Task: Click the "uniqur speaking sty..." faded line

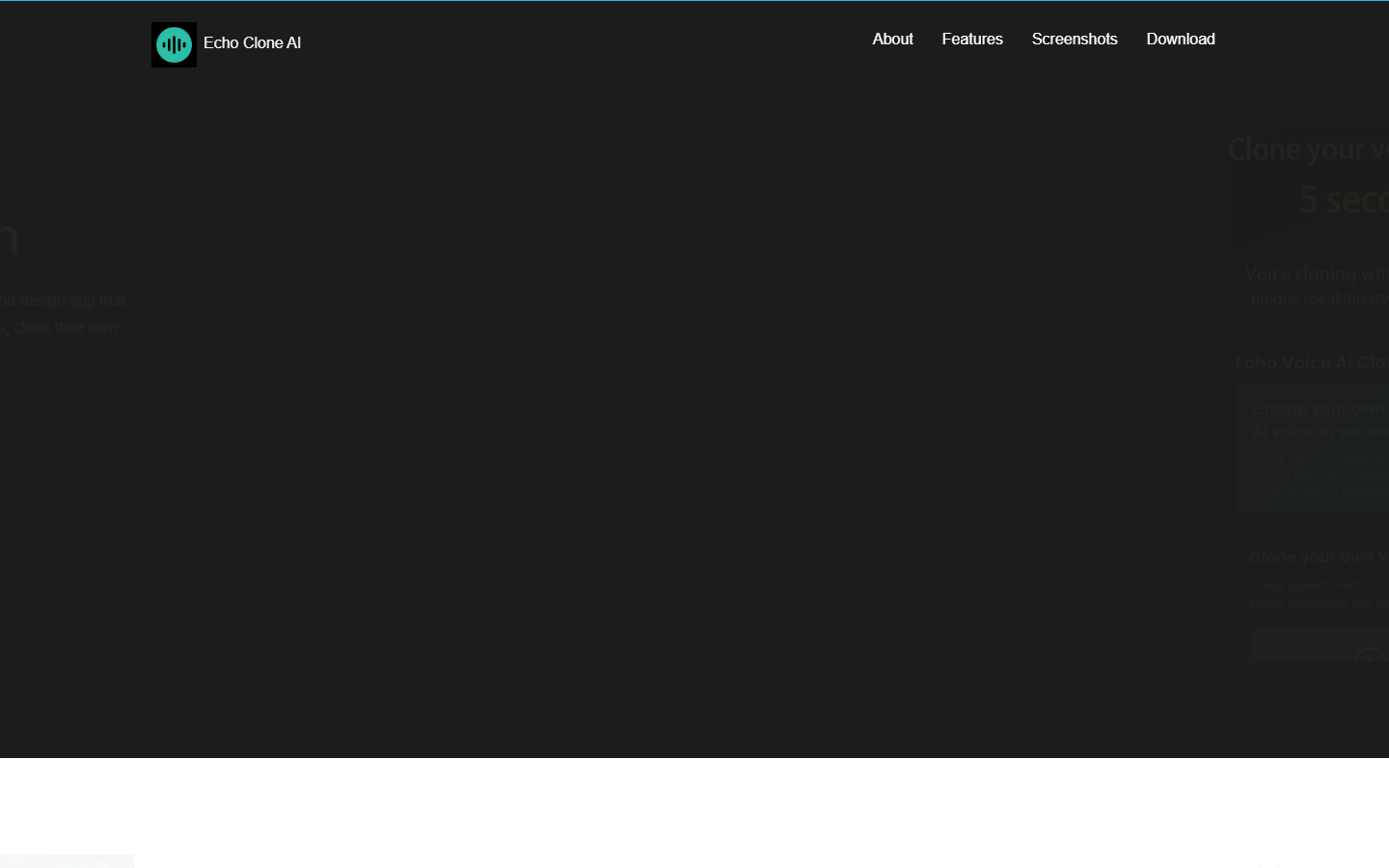Action: pyautogui.click(x=1320, y=299)
